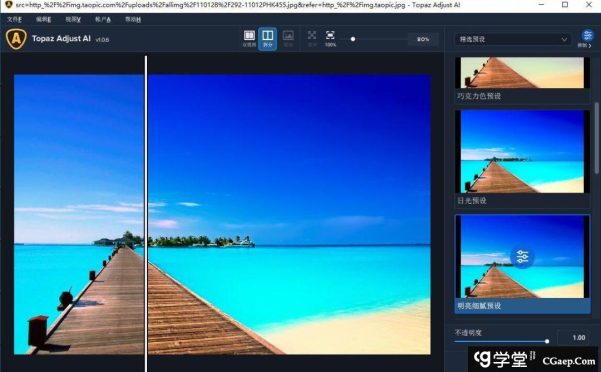
Task: Switch to single image view icon
Action: pos(288,38)
